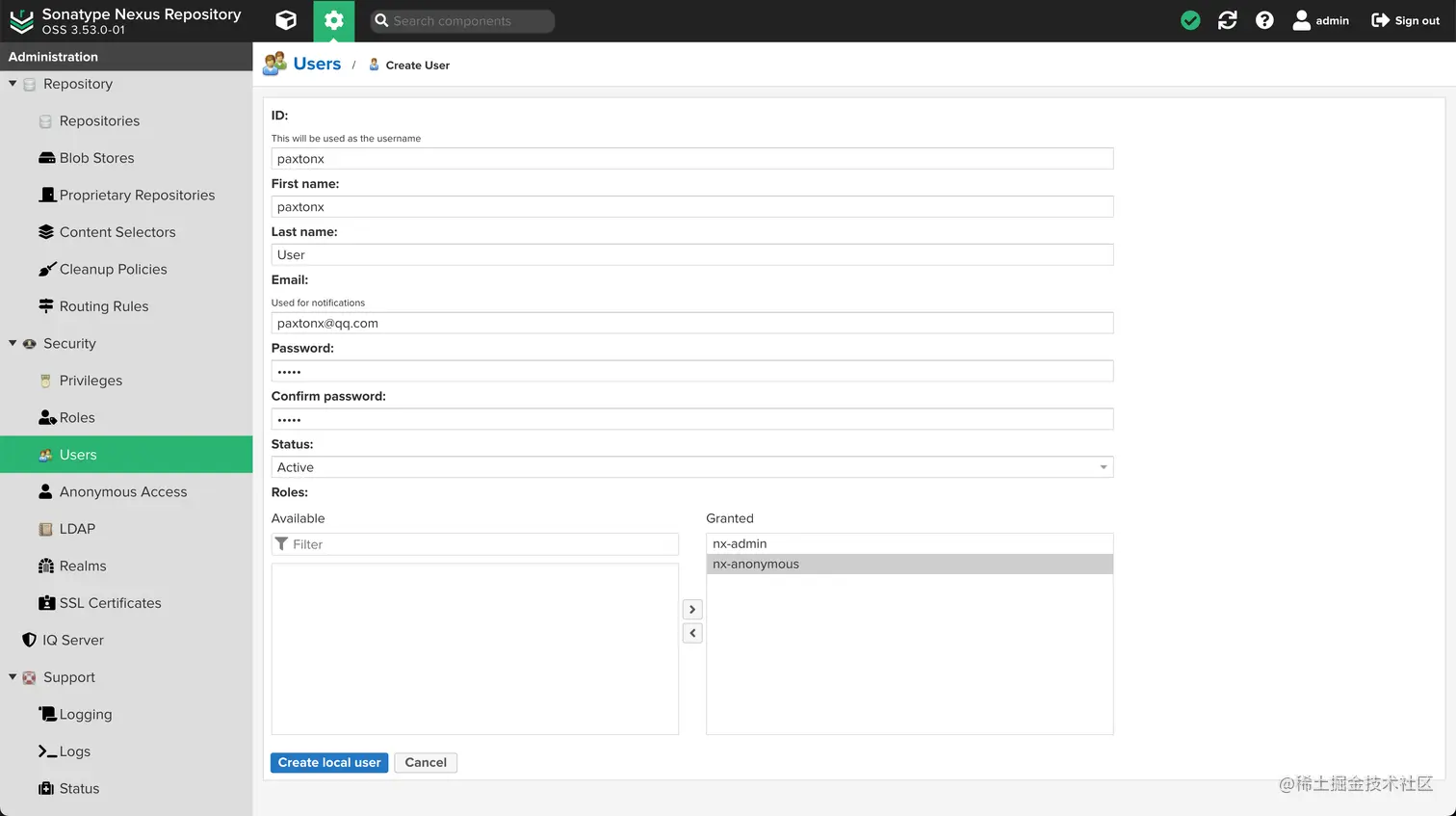This screenshot has height=816, width=1456.
Task: Click the Realms icon in sidebar
Action: [45, 566]
